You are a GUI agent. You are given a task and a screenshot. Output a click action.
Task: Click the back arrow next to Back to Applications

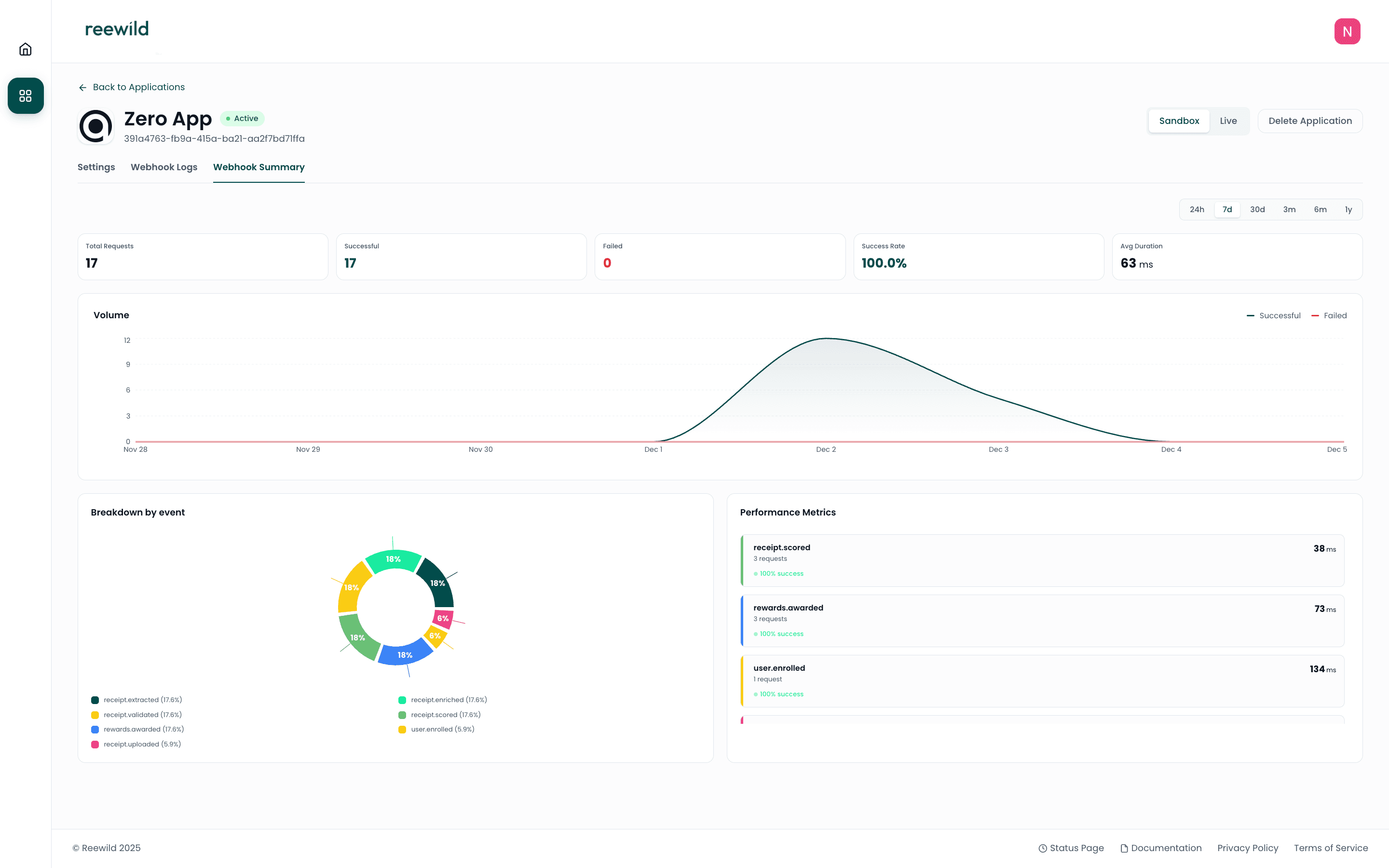click(82, 87)
